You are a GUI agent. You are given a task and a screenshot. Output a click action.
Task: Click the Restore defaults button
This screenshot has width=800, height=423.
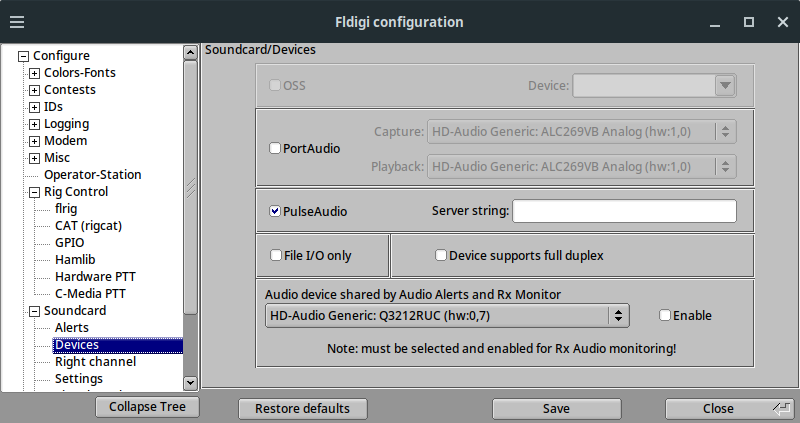coord(302,408)
